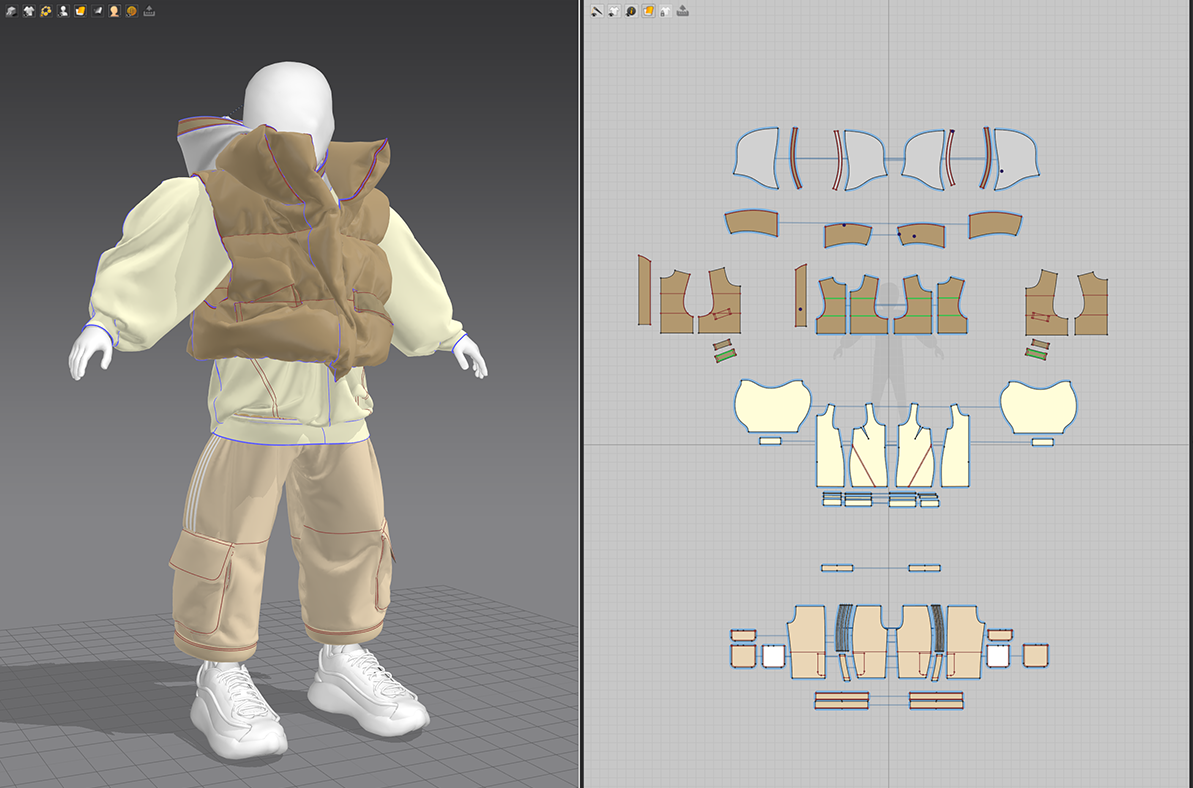Open the avatar skin display options
Viewport: 1193px width, 788px height.
point(114,11)
